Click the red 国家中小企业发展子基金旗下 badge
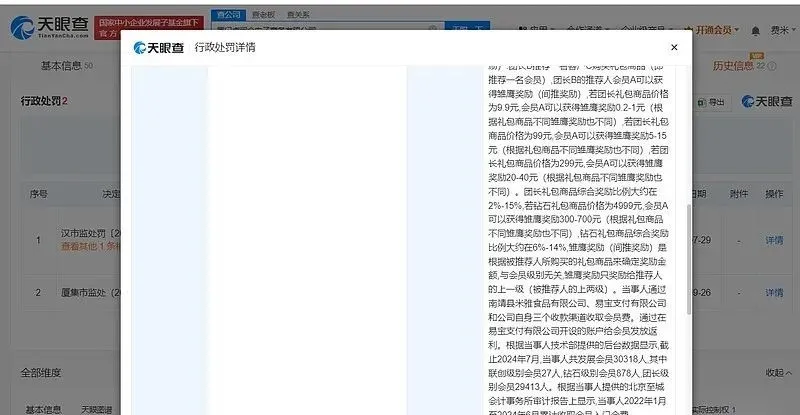 pyautogui.click(x=149, y=28)
